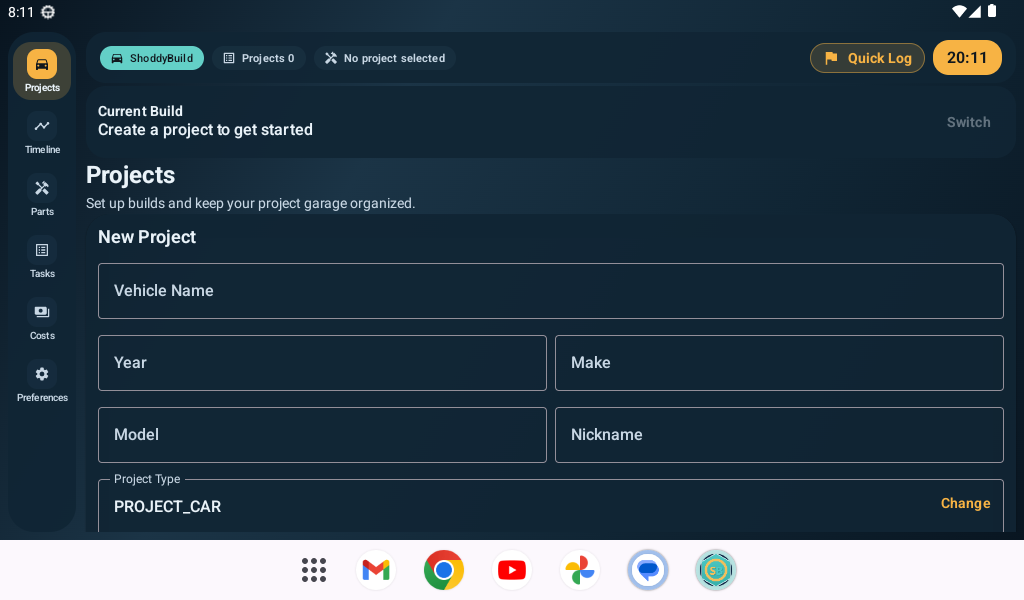Click the 'No project selected' wrench chip
The image size is (1024, 600).
coord(384,57)
